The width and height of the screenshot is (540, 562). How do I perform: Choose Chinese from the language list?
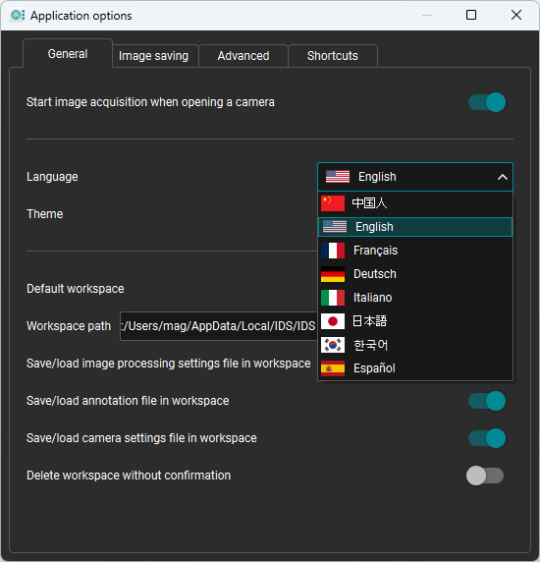pos(415,203)
